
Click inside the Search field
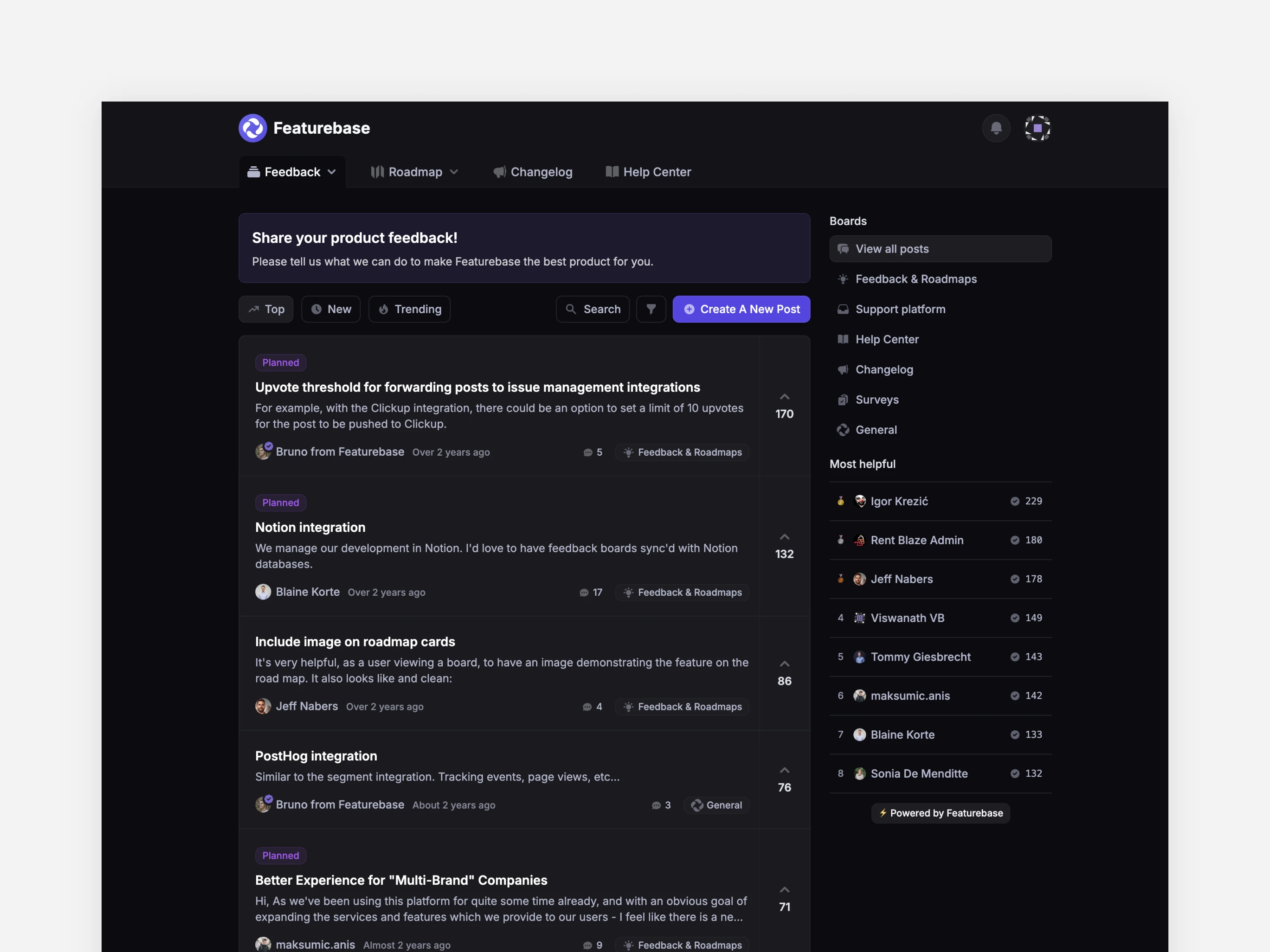pyautogui.click(x=593, y=309)
